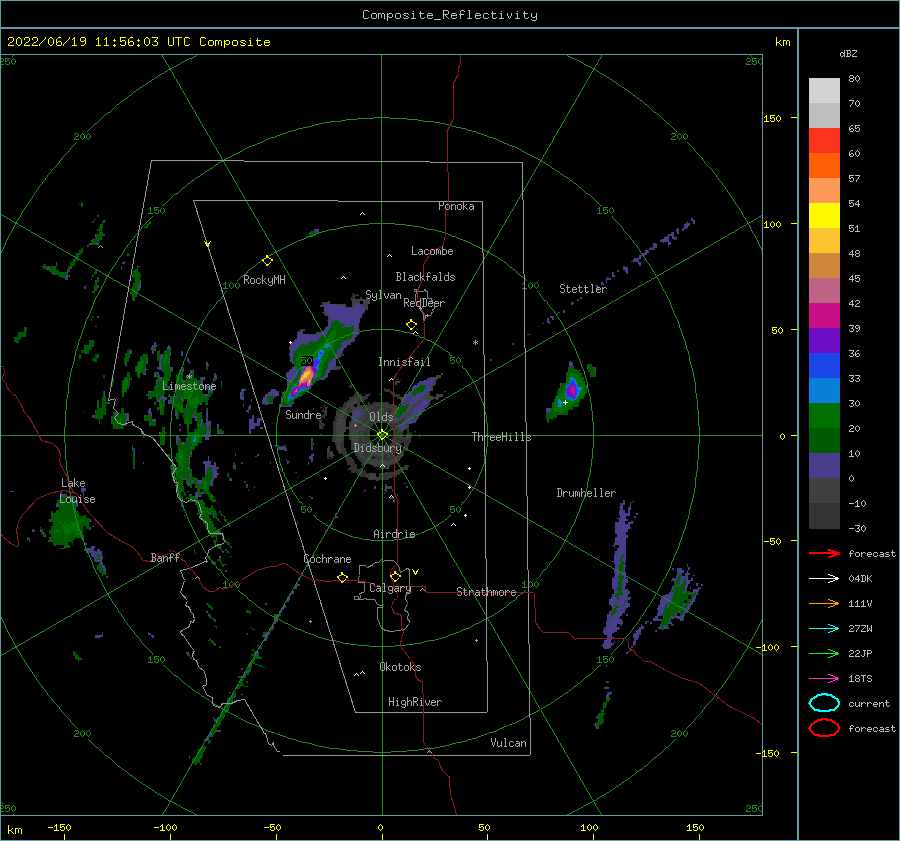Viewport: 900px width, 841px height.
Task: Choose the cyan 27ZW arrow icon
Action: (824, 629)
